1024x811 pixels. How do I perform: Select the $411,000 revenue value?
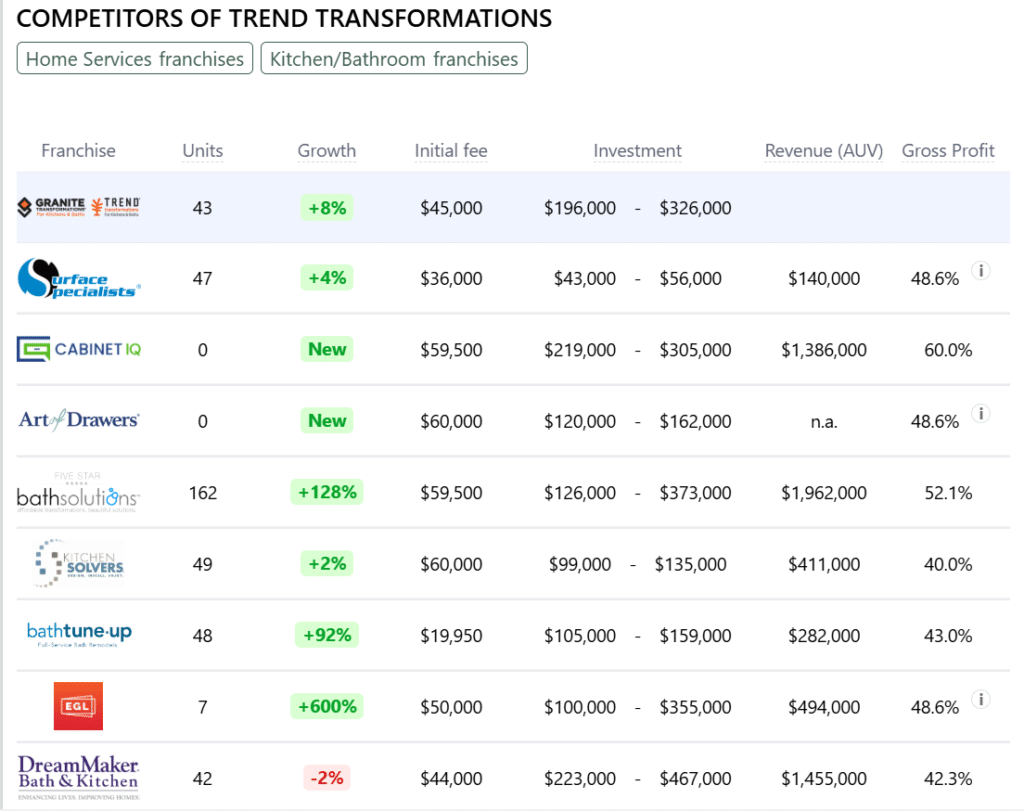[824, 564]
